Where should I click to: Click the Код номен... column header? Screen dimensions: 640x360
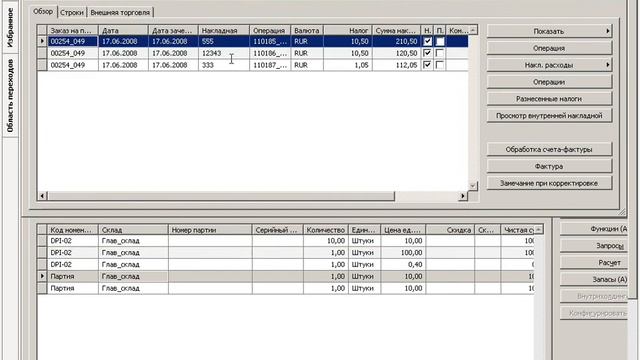pos(73,230)
